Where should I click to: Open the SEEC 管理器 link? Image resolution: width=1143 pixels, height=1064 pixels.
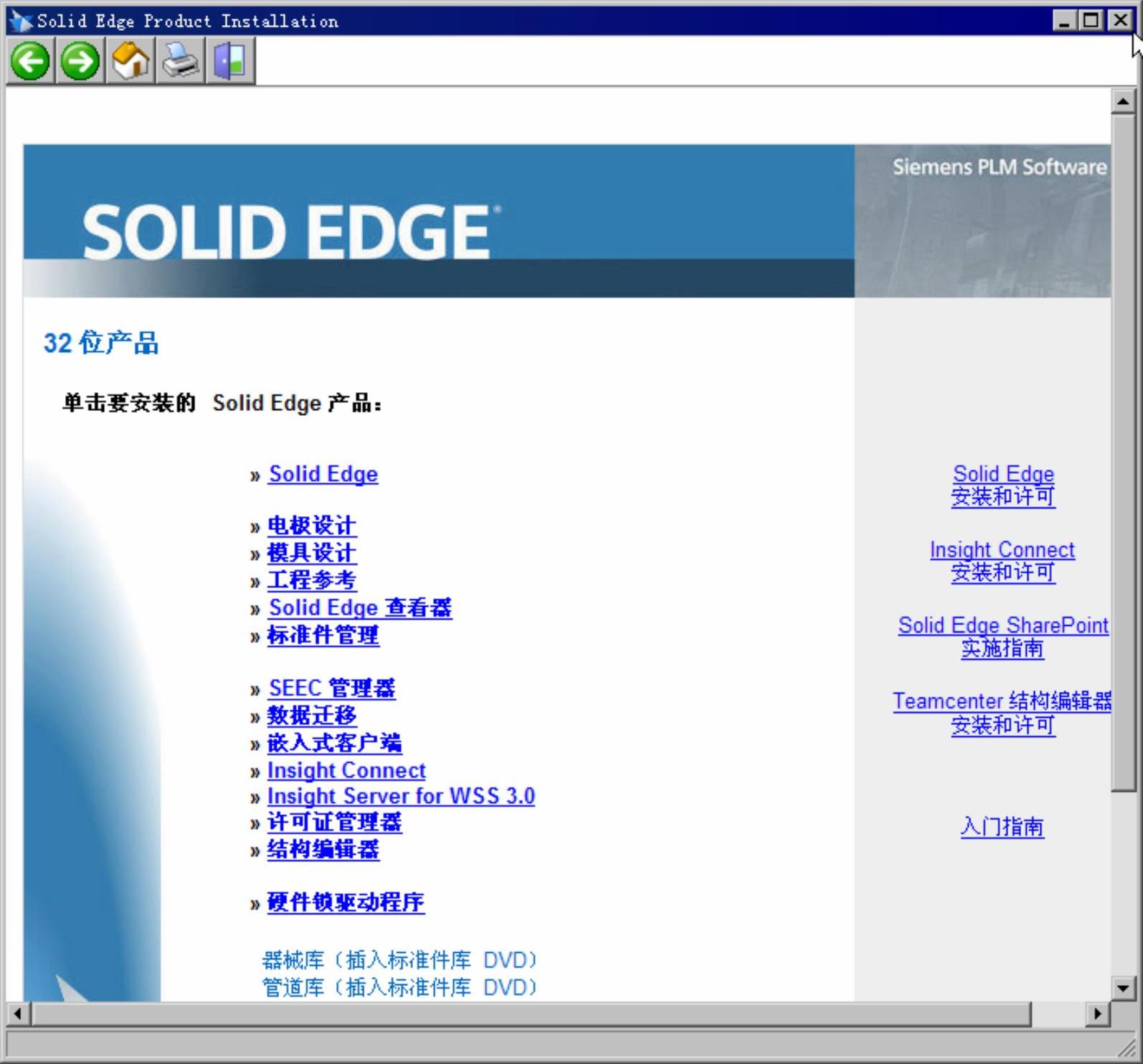point(332,688)
